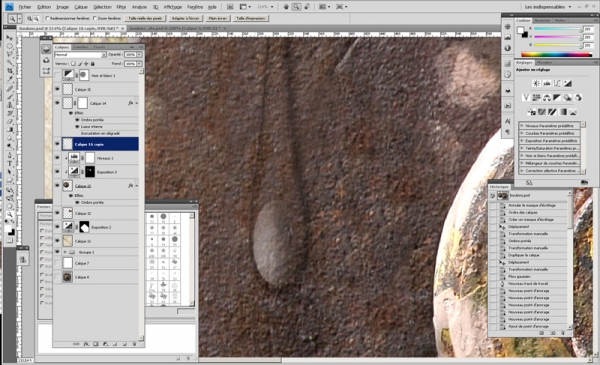Open Launch Bridge icon in application bar
600x365 pixels.
(x=230, y=7)
